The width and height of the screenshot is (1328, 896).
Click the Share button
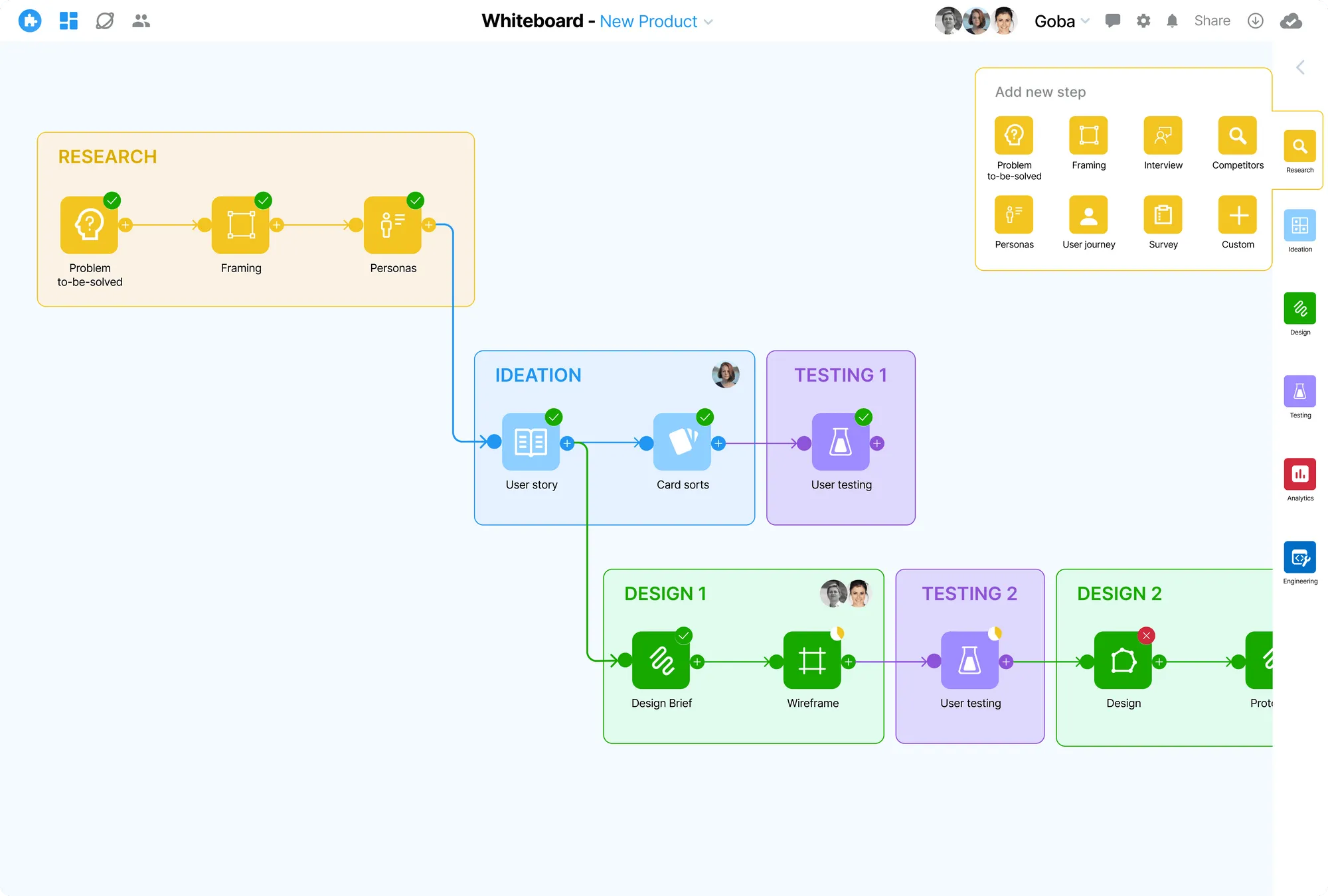pos(1212,21)
